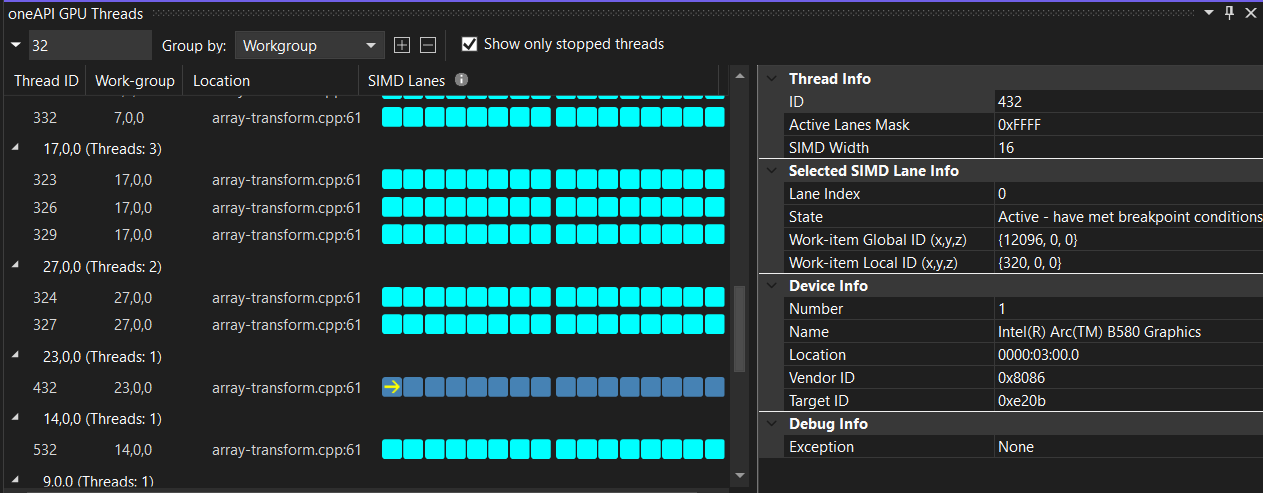Toggle the Show only stopped threads checkbox
The image size is (1263, 493).
pos(469,44)
